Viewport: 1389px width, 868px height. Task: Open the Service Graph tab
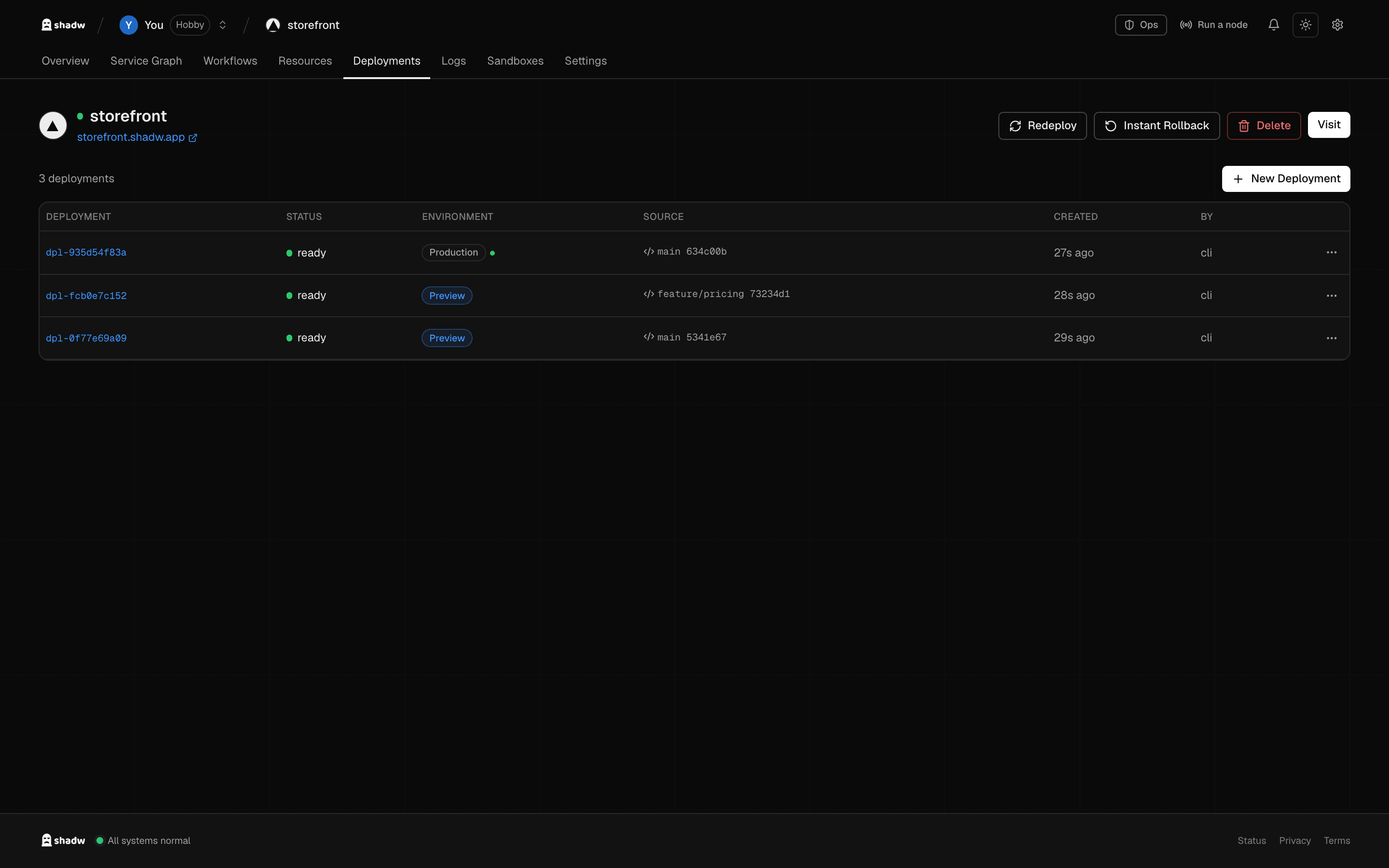(146, 61)
